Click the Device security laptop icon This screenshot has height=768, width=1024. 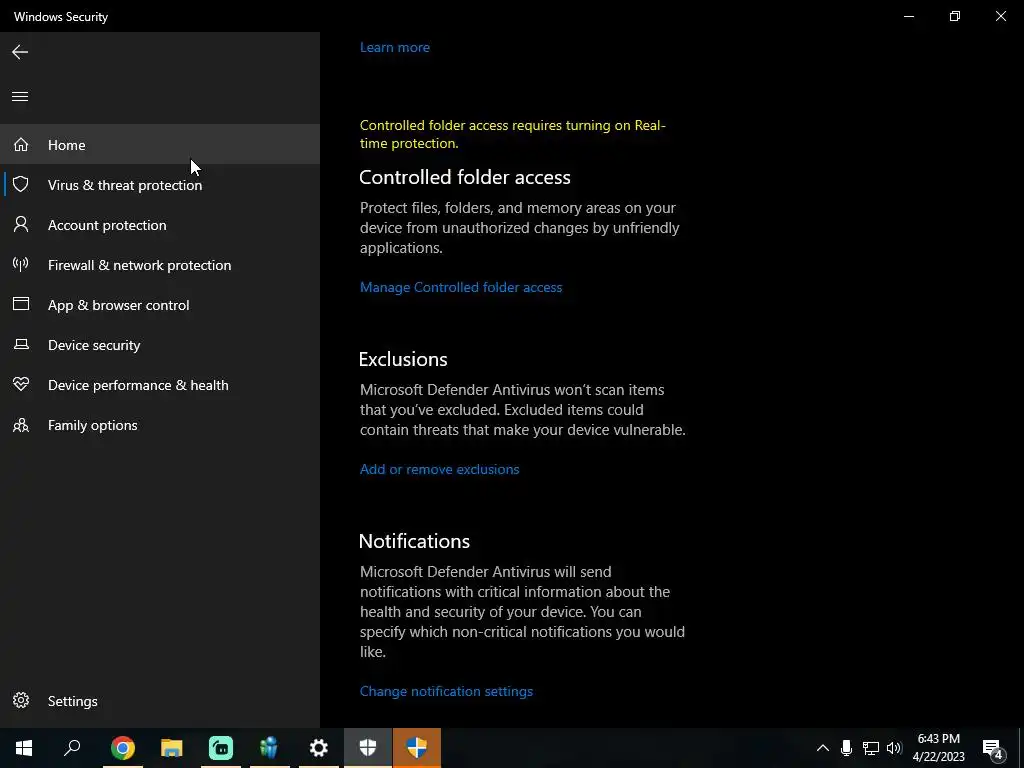pos(21,344)
